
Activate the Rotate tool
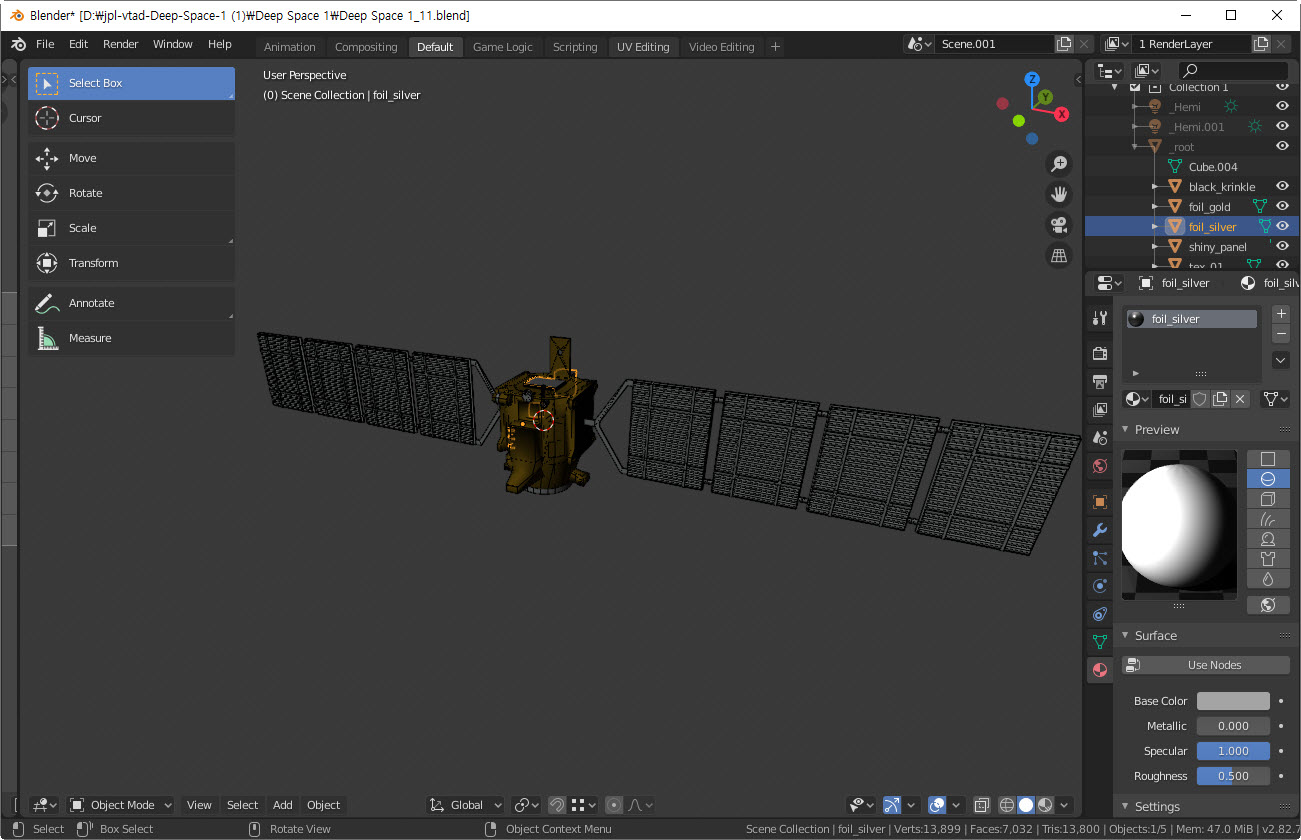131,193
